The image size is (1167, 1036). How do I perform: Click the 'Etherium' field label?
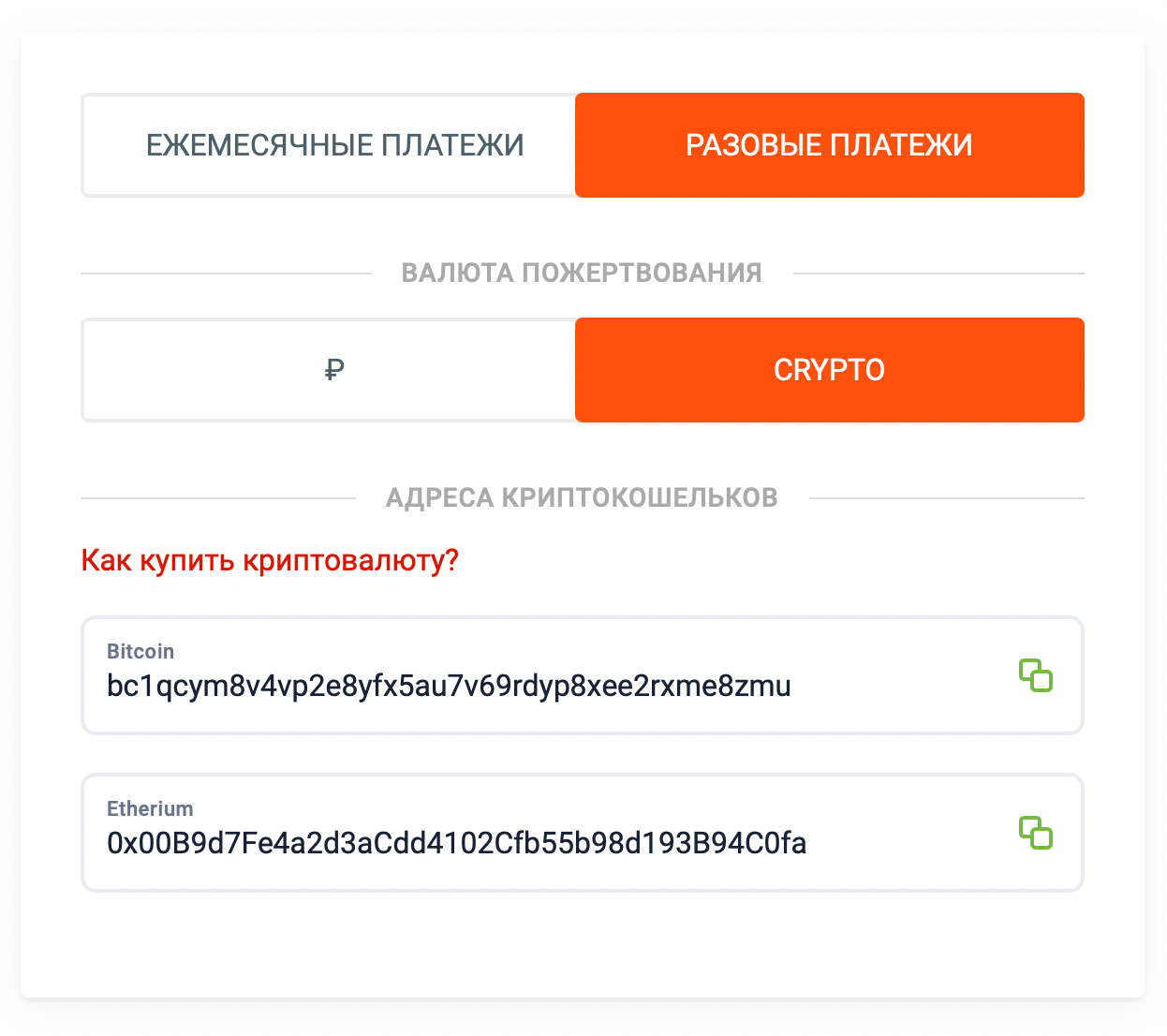[x=150, y=808]
